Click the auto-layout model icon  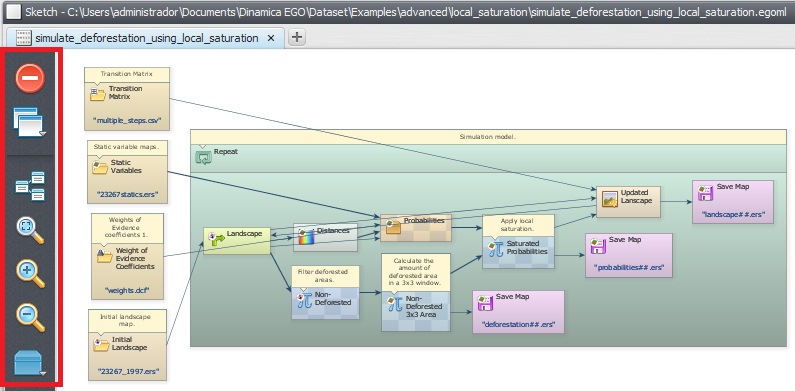[29, 186]
